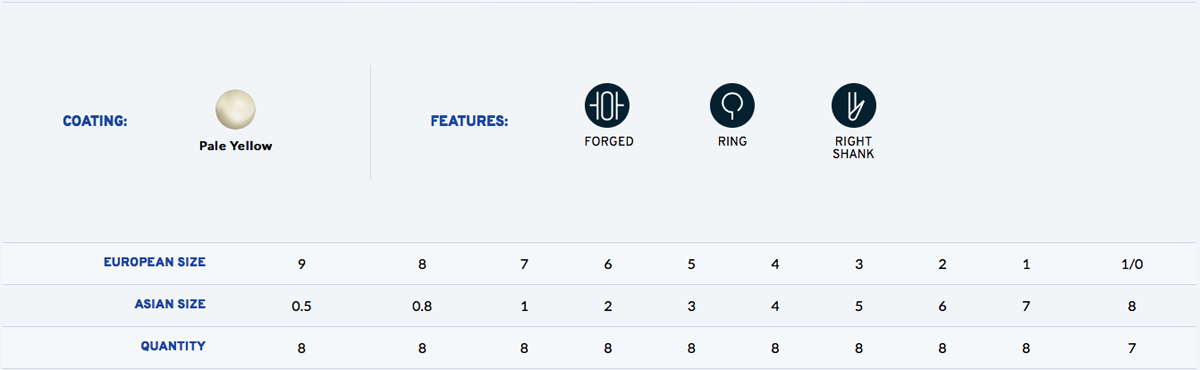
Task: Click the Forged feature icon
Action: pyautogui.click(x=608, y=105)
